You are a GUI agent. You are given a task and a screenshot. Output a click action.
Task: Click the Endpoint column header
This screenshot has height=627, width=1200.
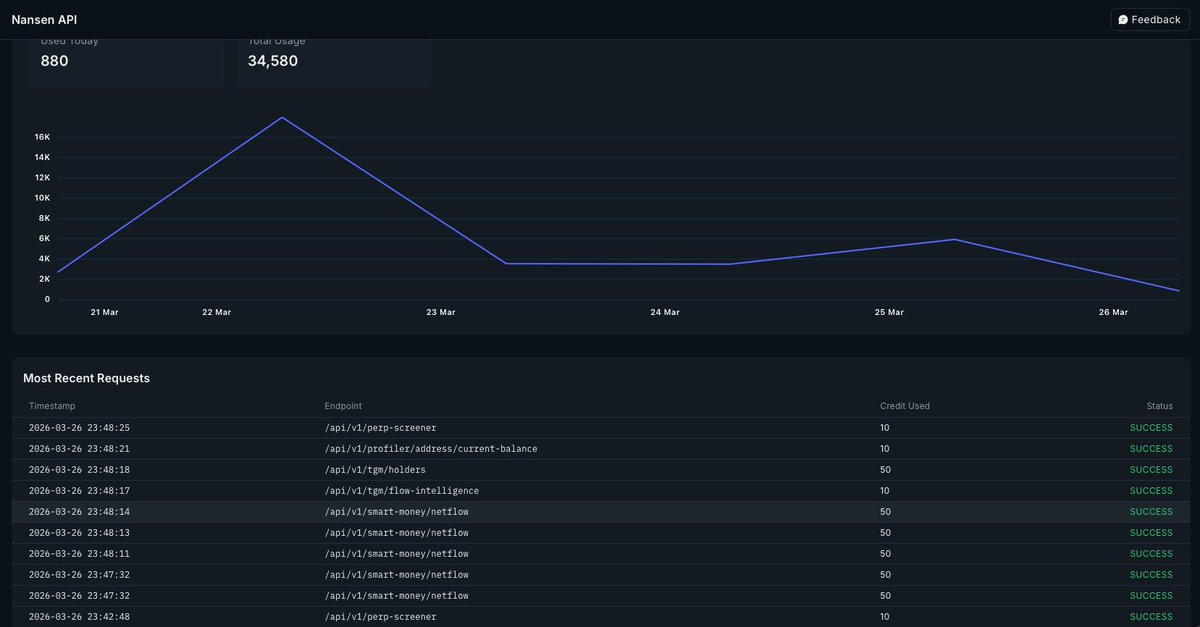[343, 406]
